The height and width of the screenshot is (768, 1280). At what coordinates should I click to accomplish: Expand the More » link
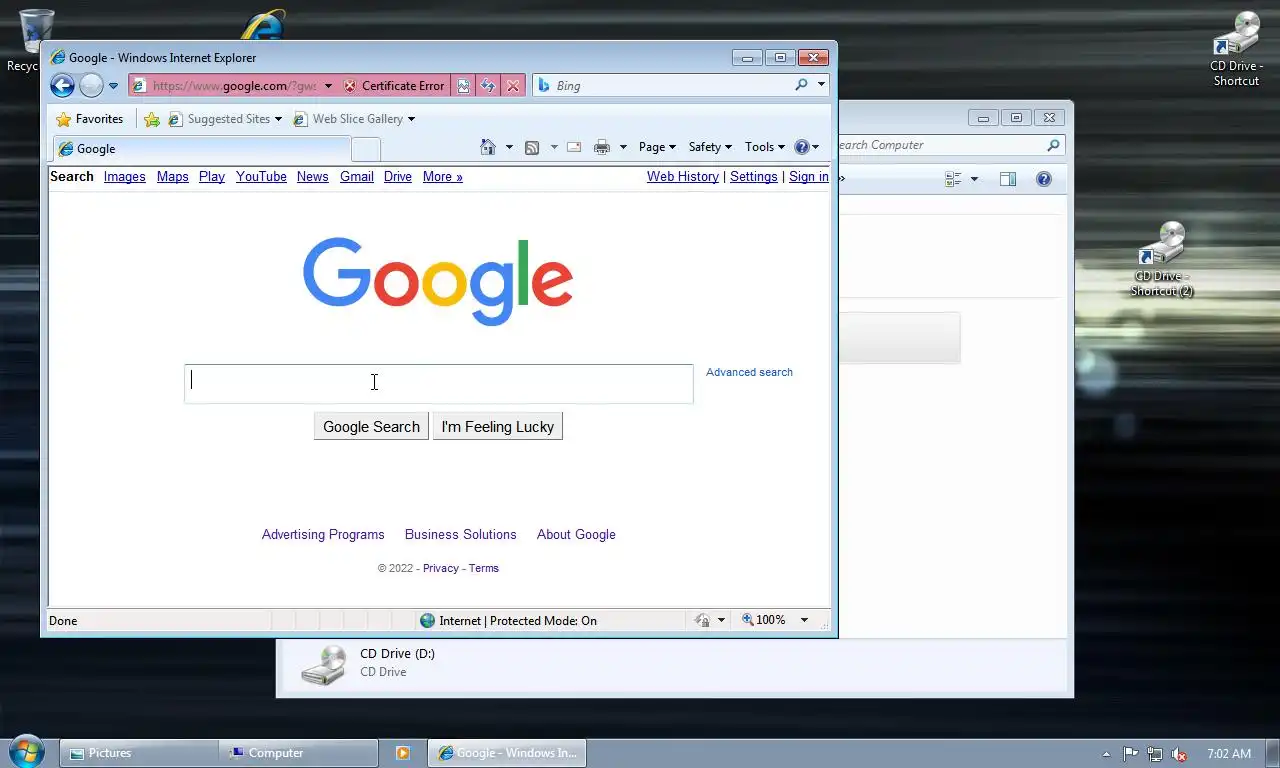coord(443,177)
